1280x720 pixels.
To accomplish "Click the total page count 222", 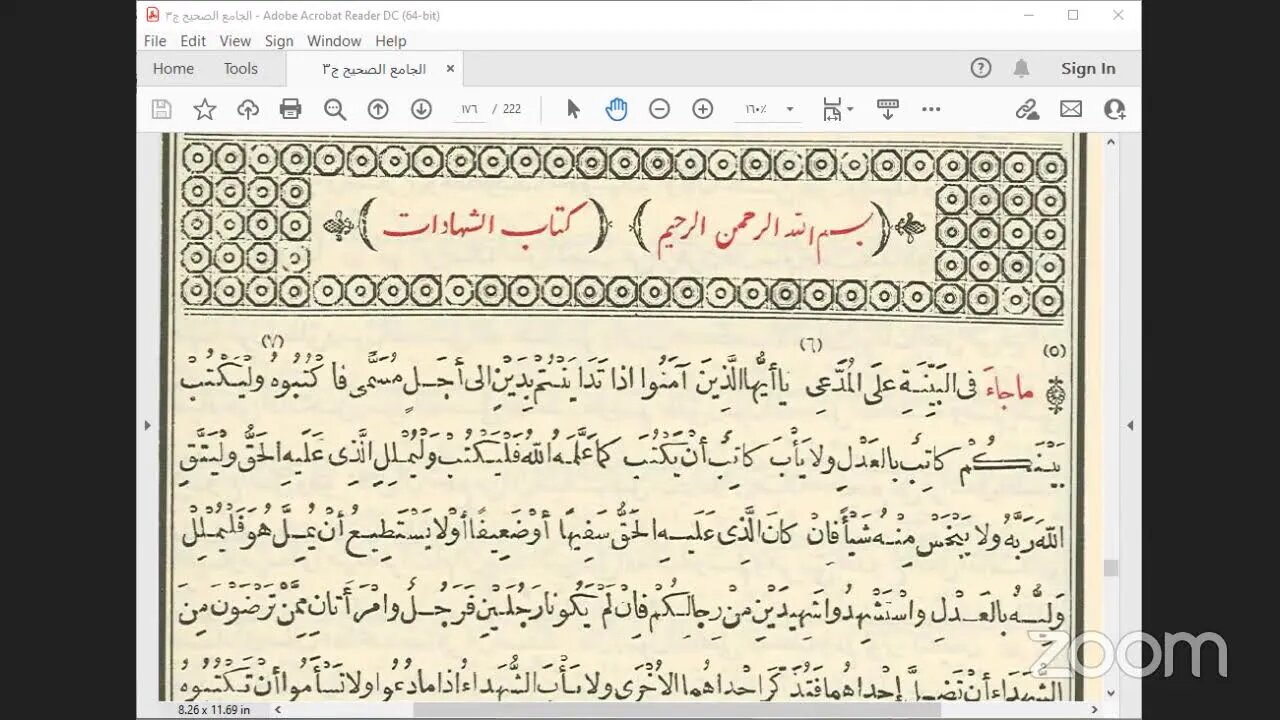I will [512, 109].
